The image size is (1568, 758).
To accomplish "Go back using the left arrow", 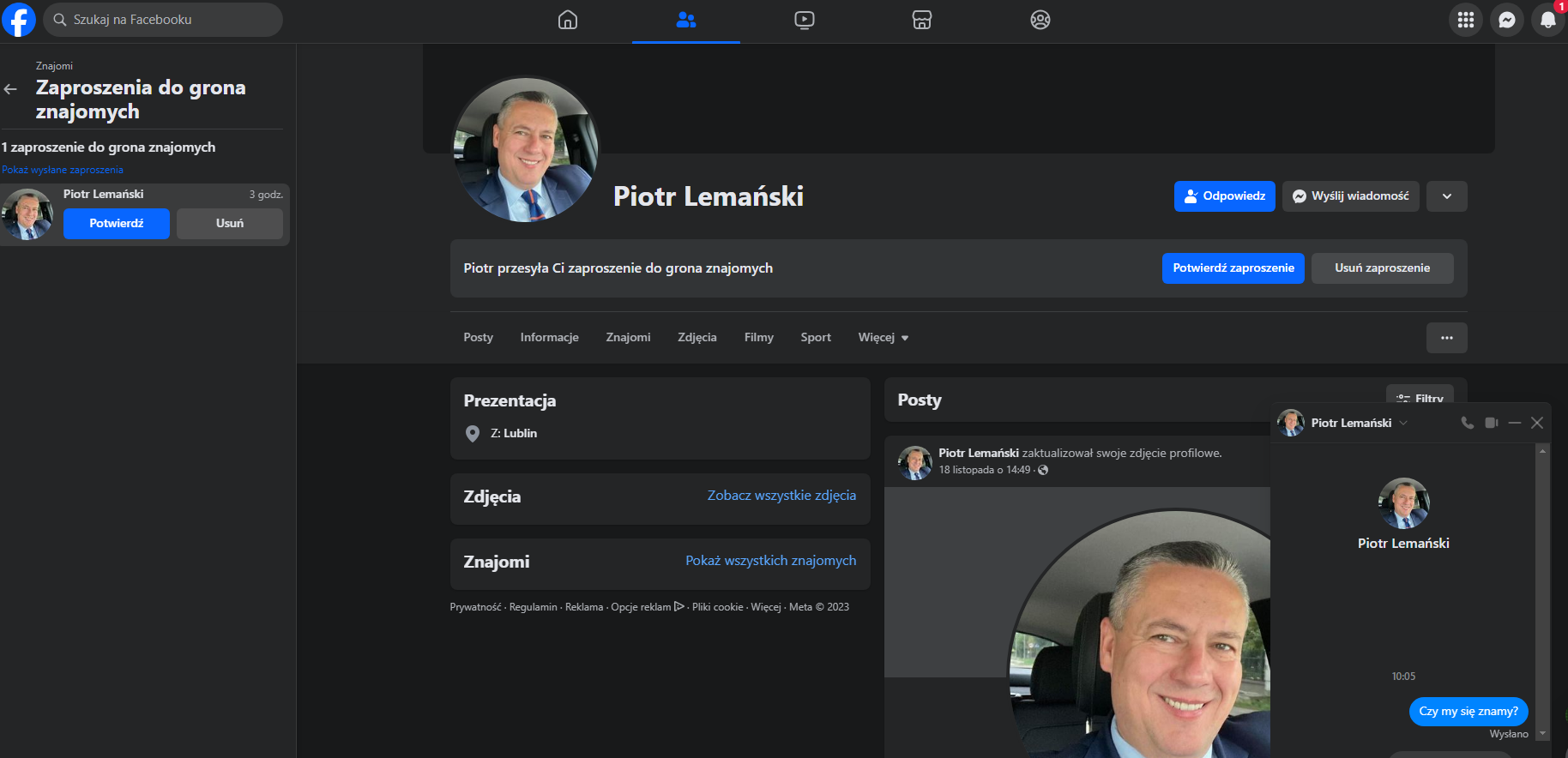I will 11,89.
